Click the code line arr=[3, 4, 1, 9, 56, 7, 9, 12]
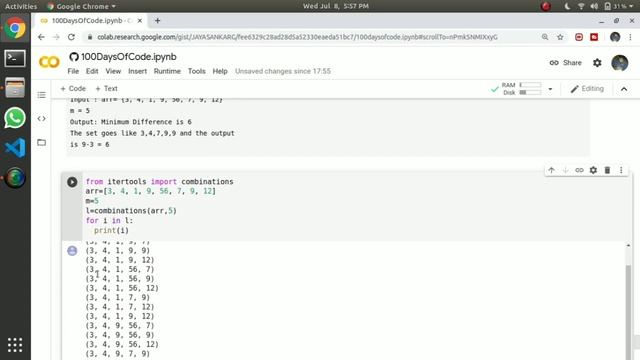Screen dimensions: 640x360 [x=151, y=191]
